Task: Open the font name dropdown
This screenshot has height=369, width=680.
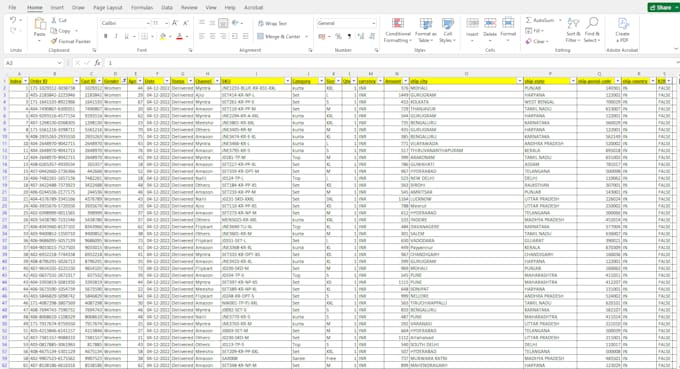Action: tap(148, 23)
